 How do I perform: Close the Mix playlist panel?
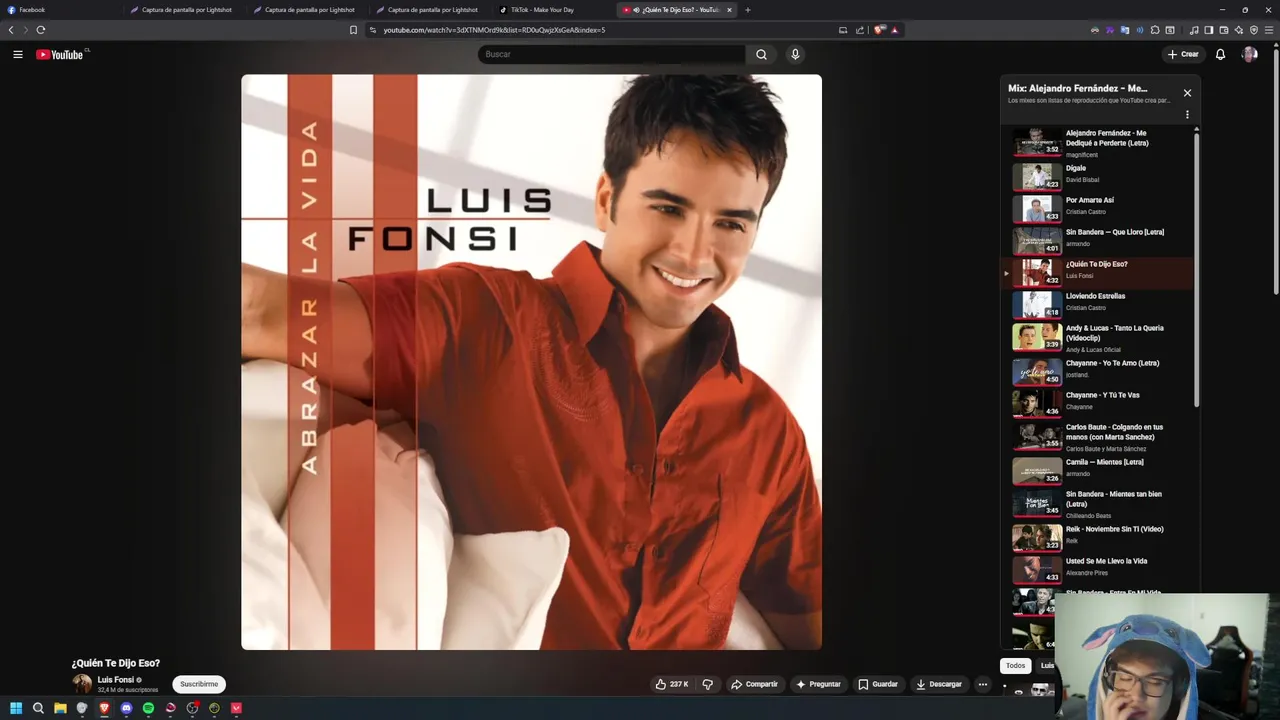coord(1187,93)
